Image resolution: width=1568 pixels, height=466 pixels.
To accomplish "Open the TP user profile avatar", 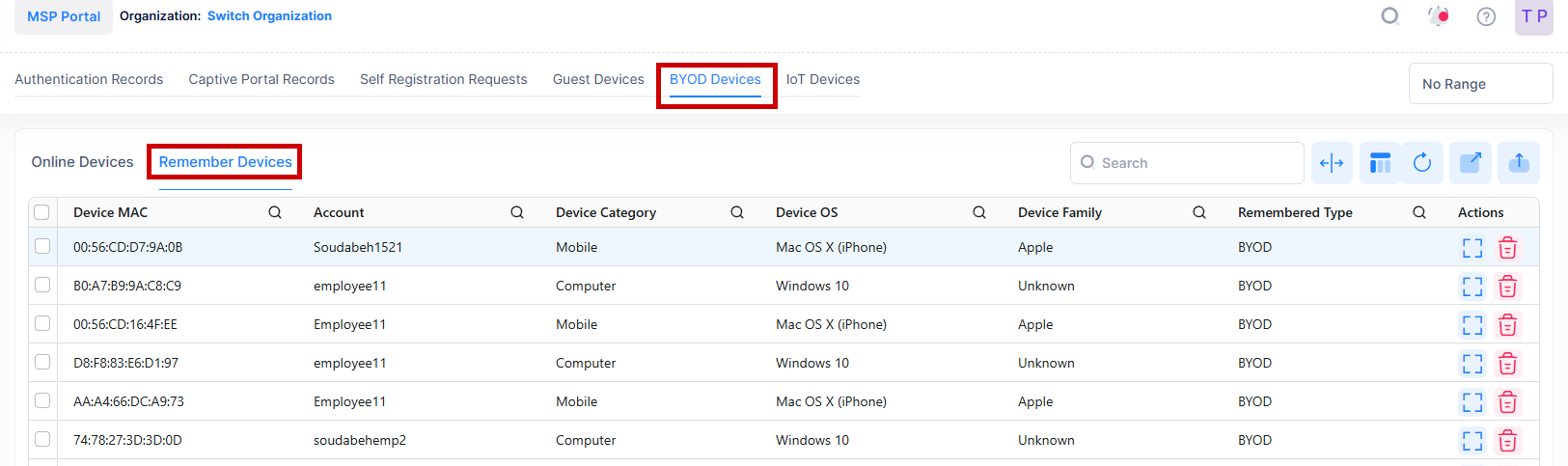I will [1534, 16].
